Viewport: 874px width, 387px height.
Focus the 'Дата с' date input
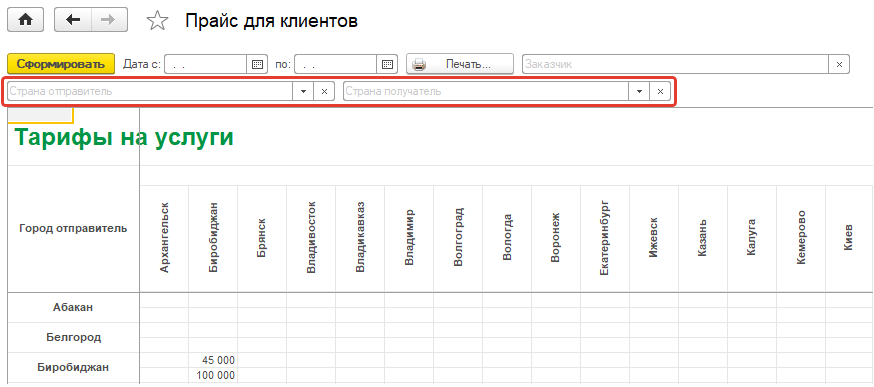click(x=206, y=64)
